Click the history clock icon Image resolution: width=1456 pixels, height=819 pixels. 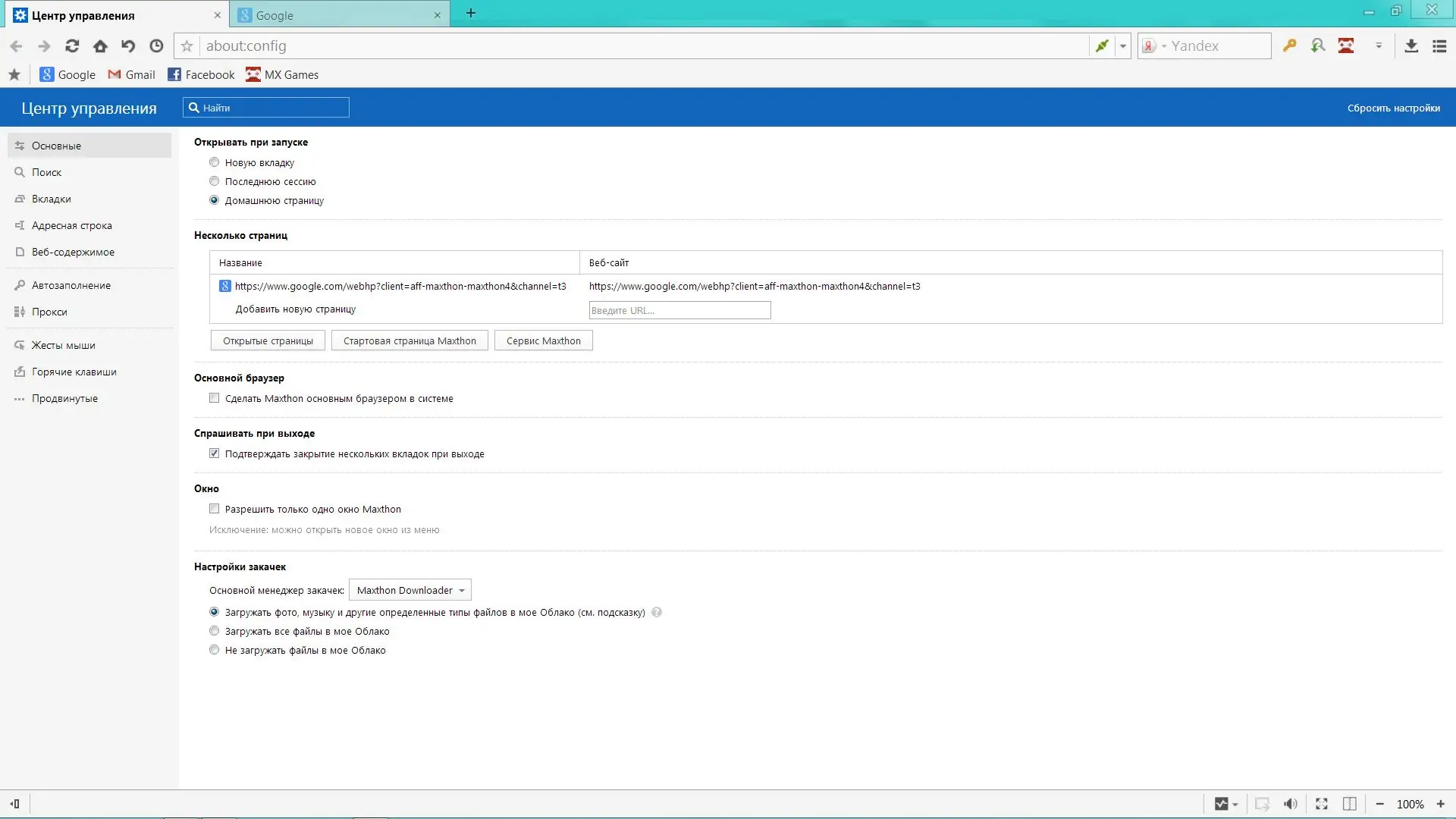click(156, 46)
